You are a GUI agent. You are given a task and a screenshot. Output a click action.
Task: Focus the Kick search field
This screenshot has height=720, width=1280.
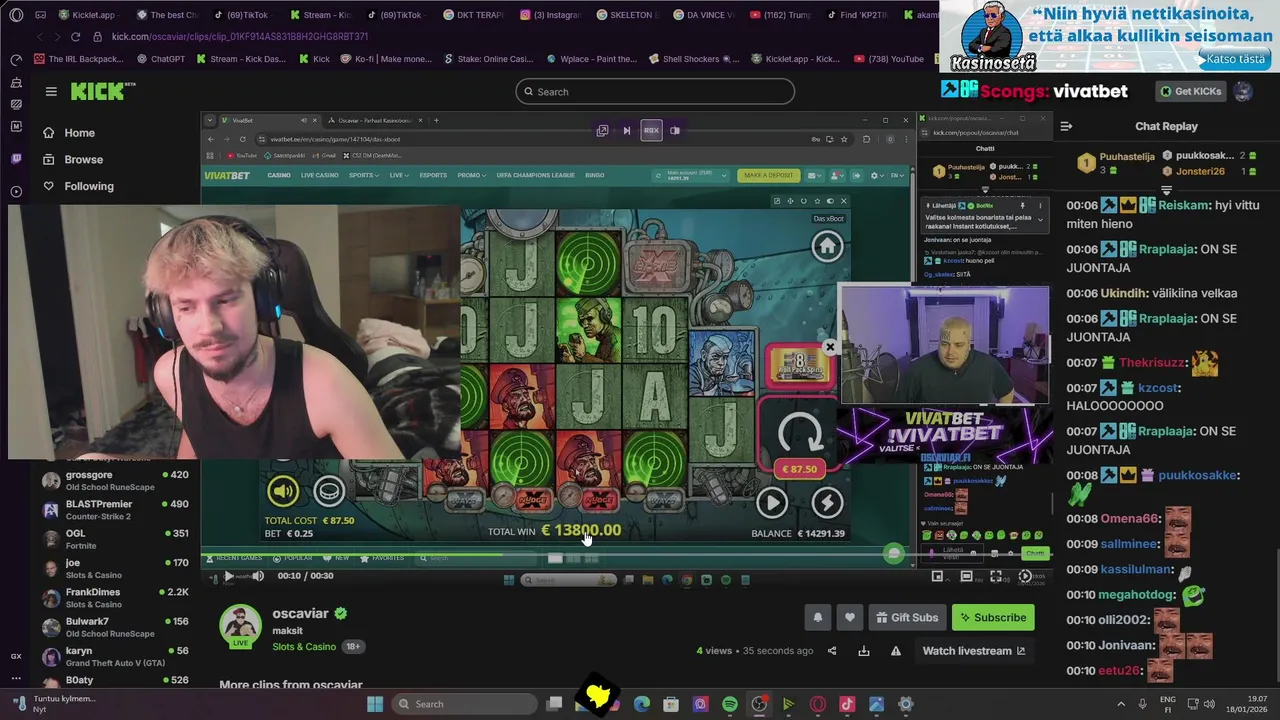(x=655, y=92)
